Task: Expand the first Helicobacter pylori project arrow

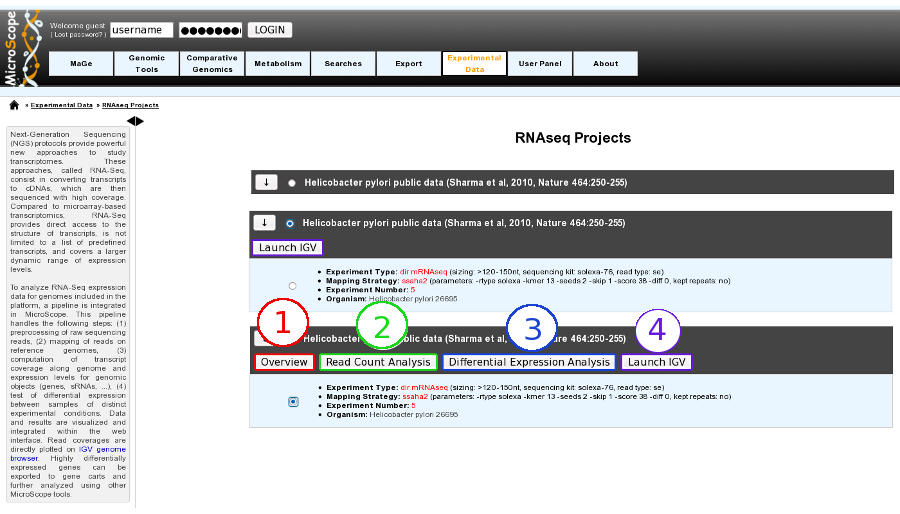Action: (266, 182)
